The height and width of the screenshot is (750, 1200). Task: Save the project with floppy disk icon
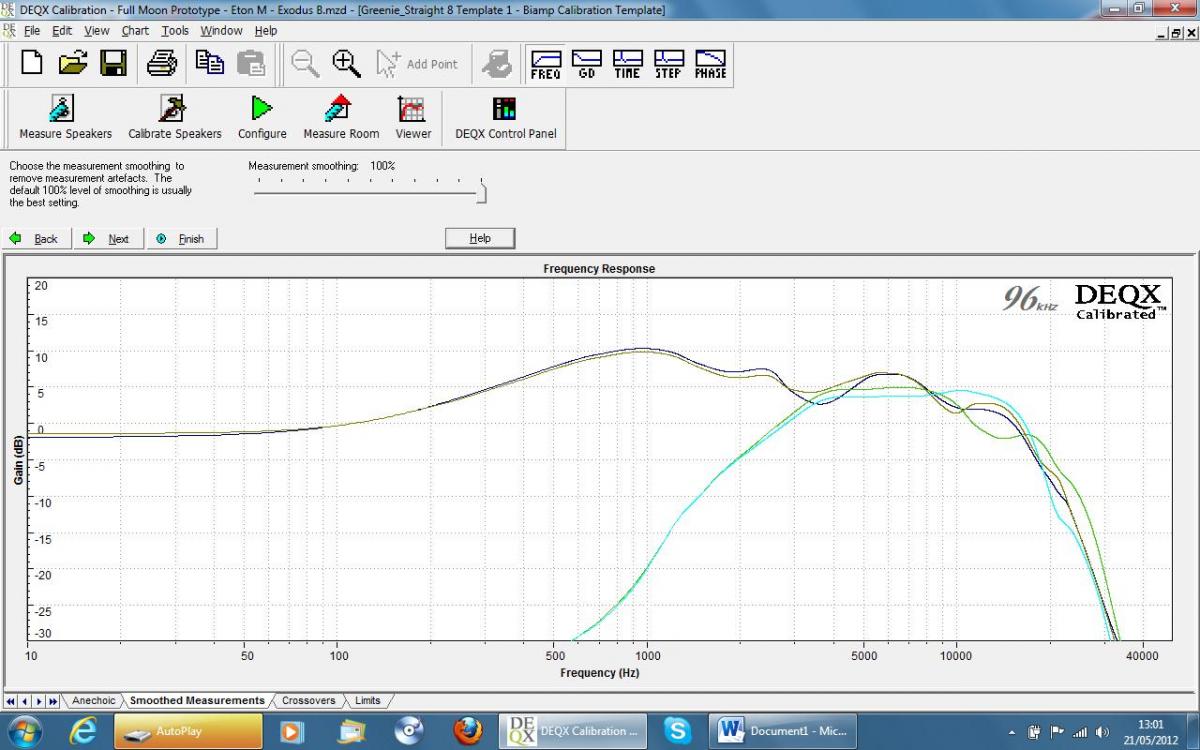coord(113,64)
